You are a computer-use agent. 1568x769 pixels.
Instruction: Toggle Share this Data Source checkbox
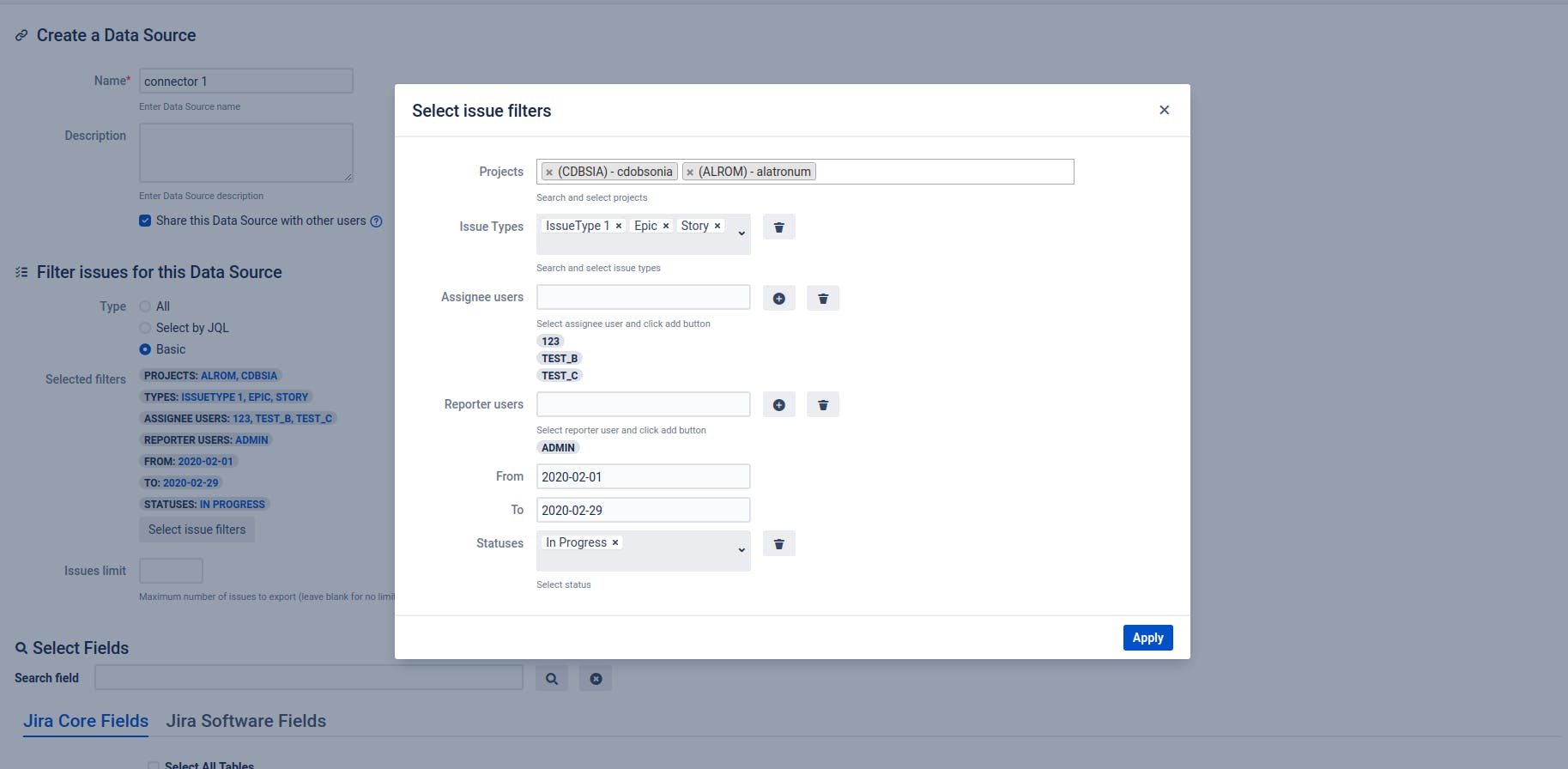coord(145,221)
